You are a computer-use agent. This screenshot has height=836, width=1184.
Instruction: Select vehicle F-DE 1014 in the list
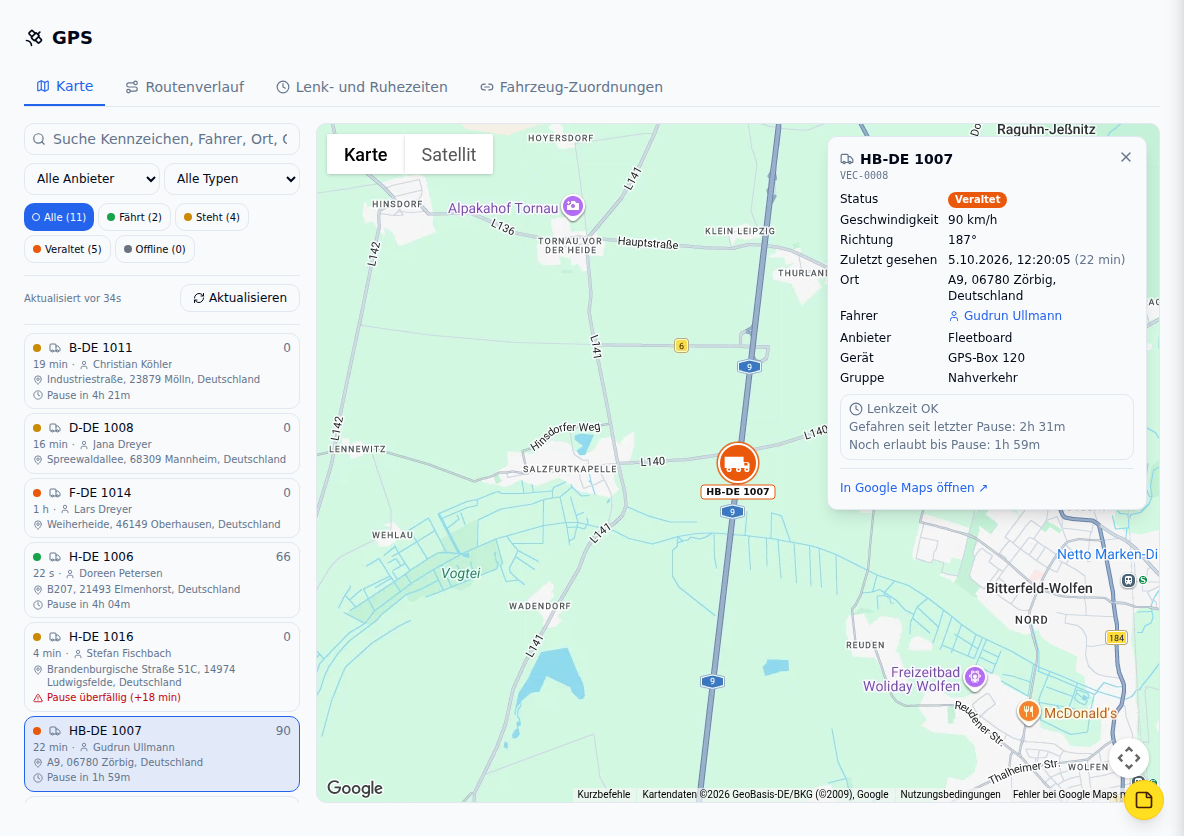tap(162, 508)
